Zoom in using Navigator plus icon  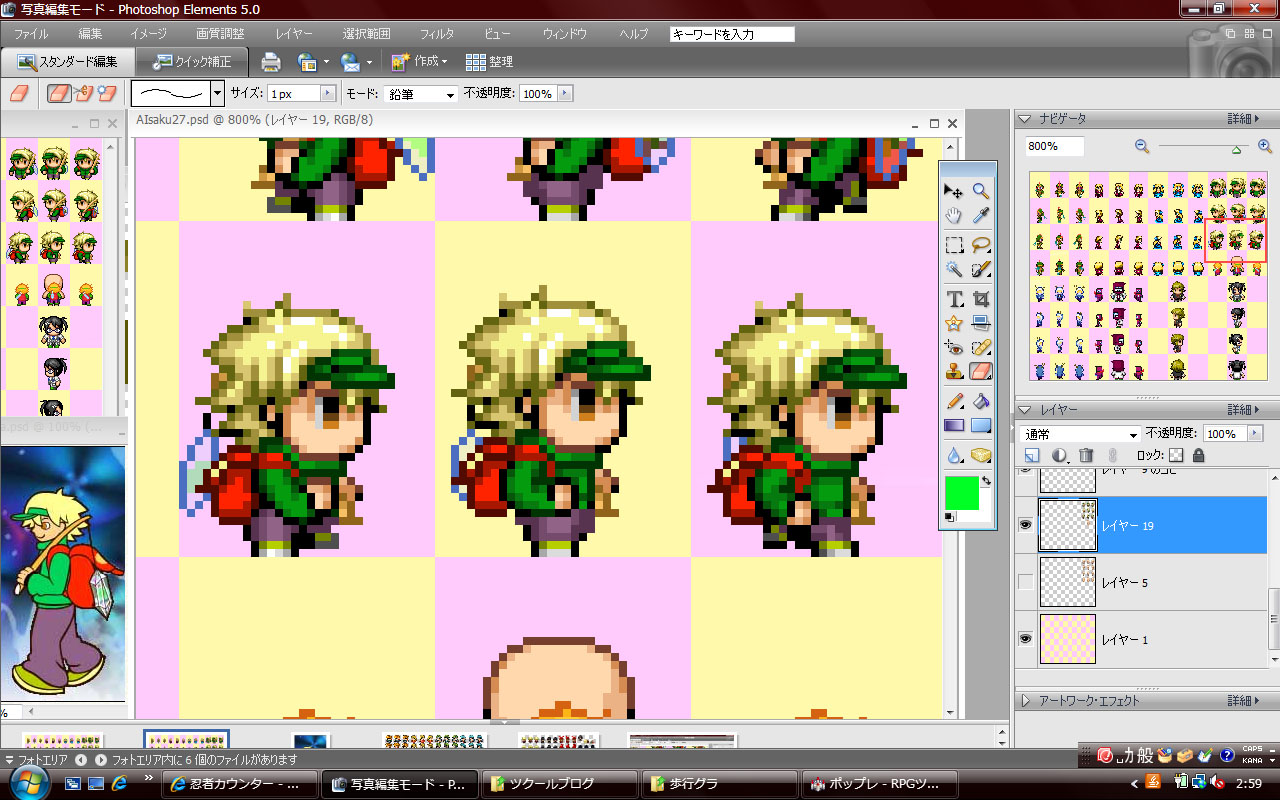1265,146
